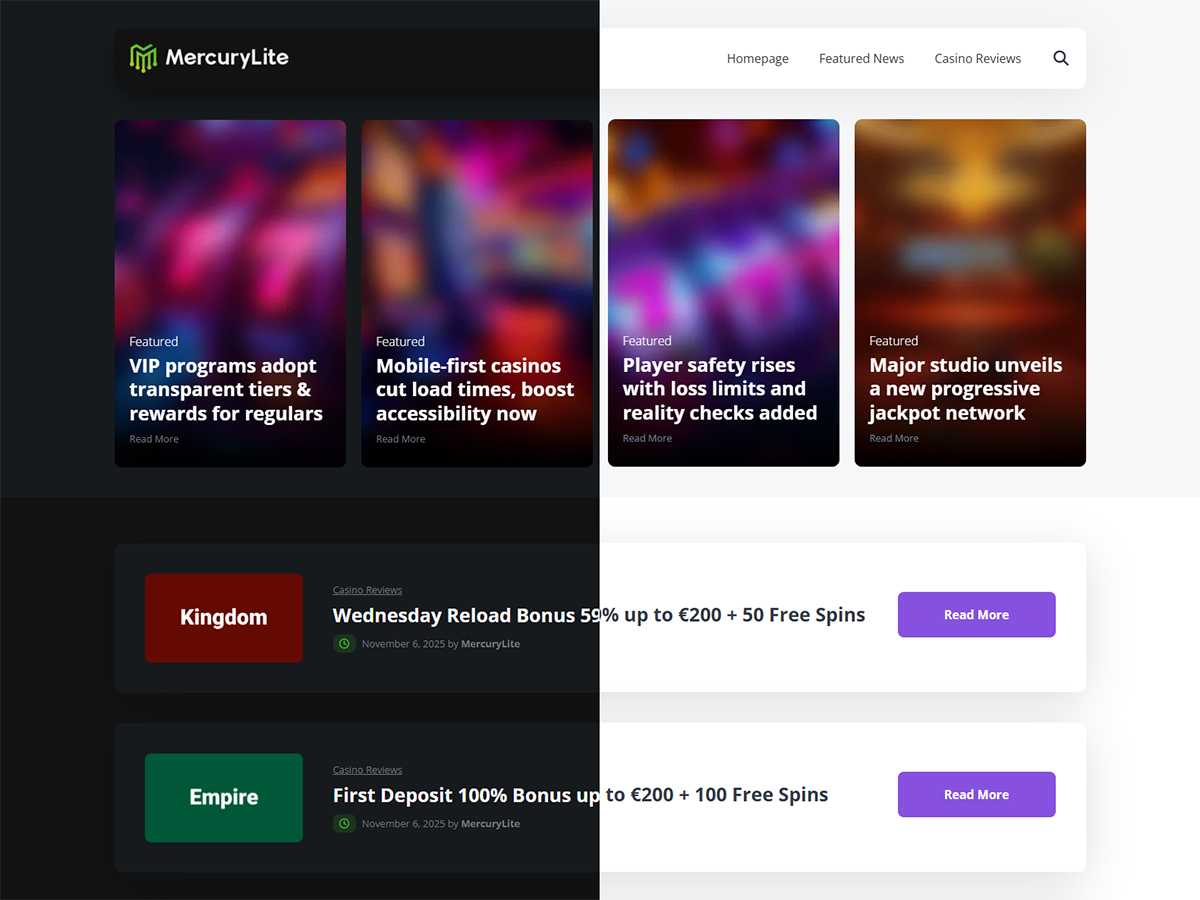Click the Featured label on Player safety card

647,341
